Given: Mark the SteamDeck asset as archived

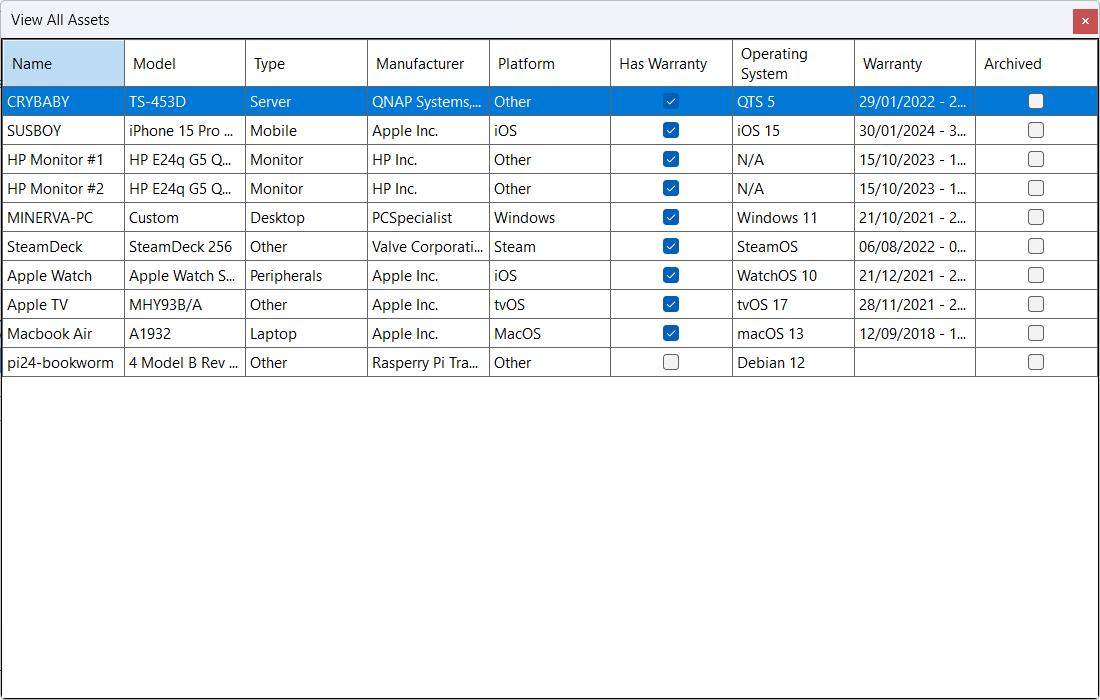Looking at the screenshot, I should (1036, 246).
